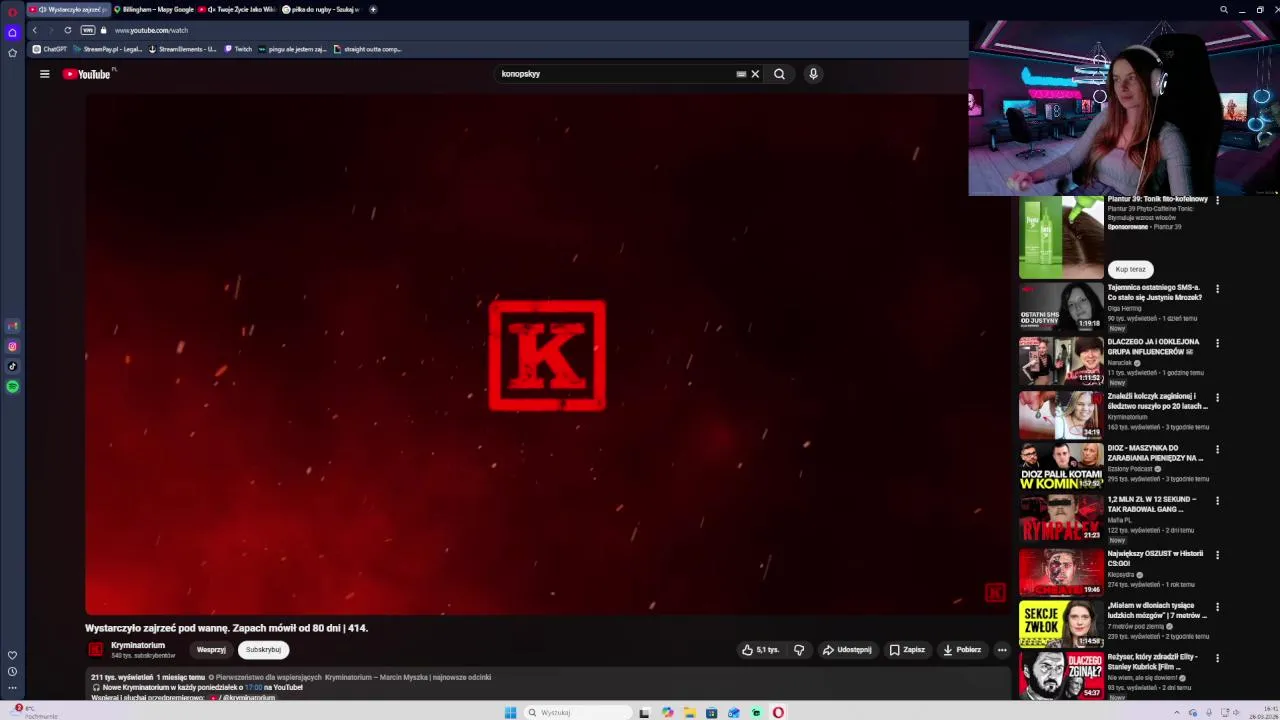Image resolution: width=1280 pixels, height=720 pixels.
Task: Go to the YouTube home logo
Action: pos(88,74)
